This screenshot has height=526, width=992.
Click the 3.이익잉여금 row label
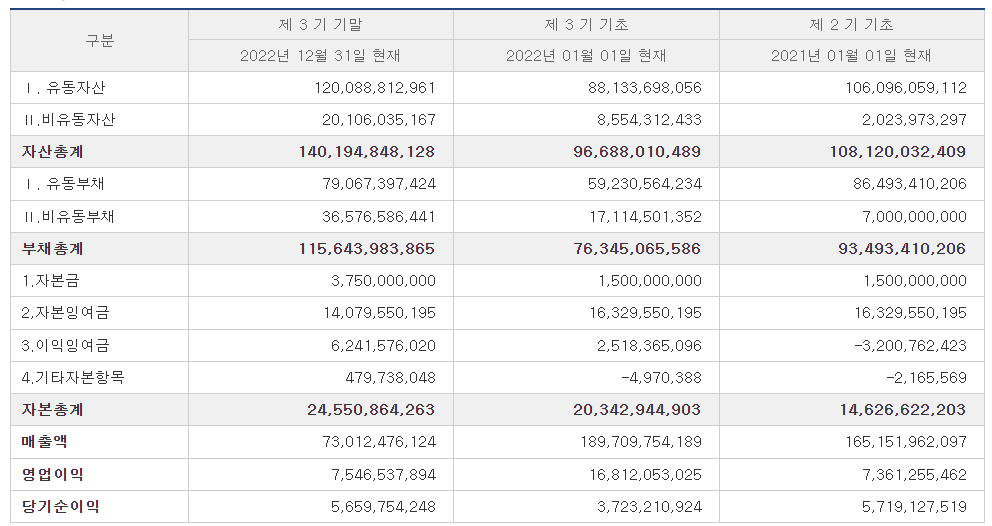[x=66, y=346]
